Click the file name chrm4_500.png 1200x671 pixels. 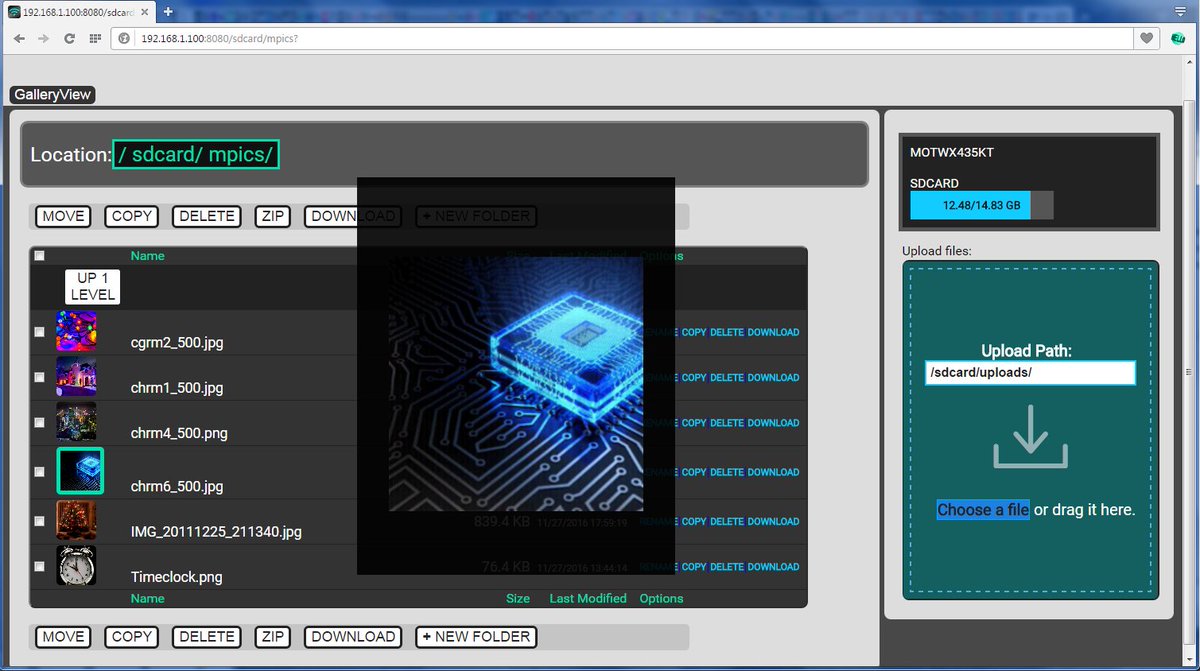pos(177,434)
